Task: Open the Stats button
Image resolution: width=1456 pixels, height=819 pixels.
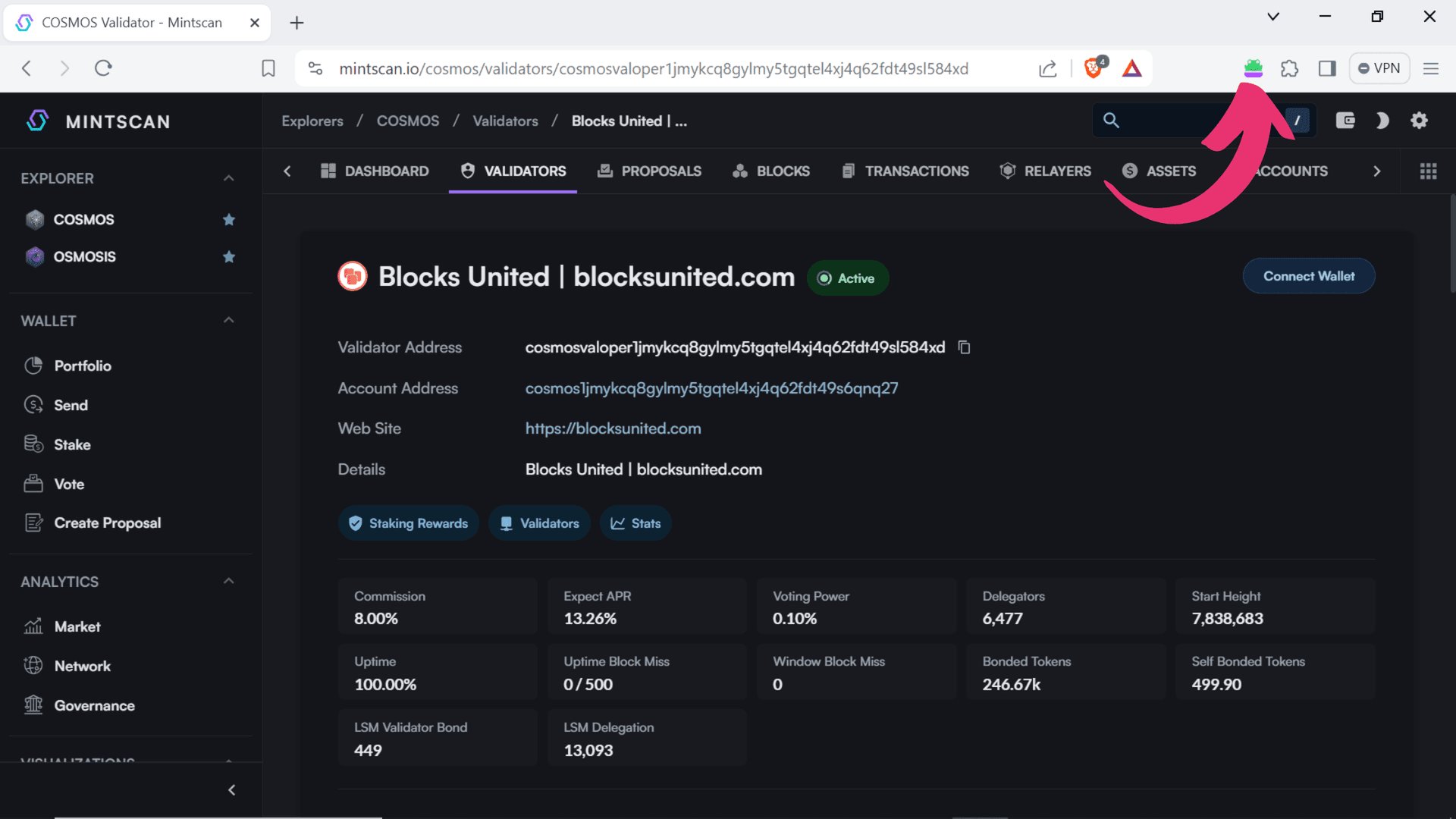Action: click(x=635, y=523)
